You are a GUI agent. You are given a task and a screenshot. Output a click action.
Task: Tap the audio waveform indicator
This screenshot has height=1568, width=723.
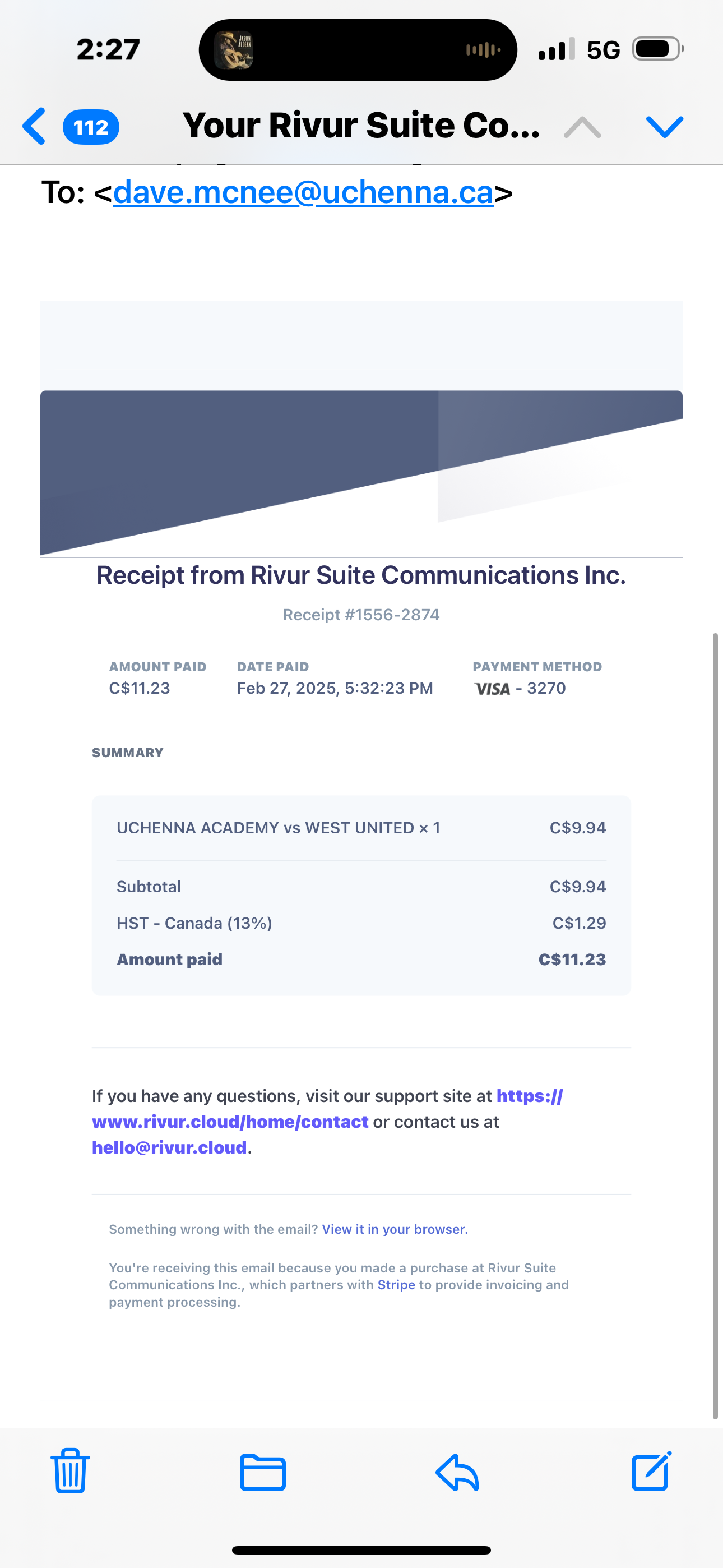coord(483,50)
